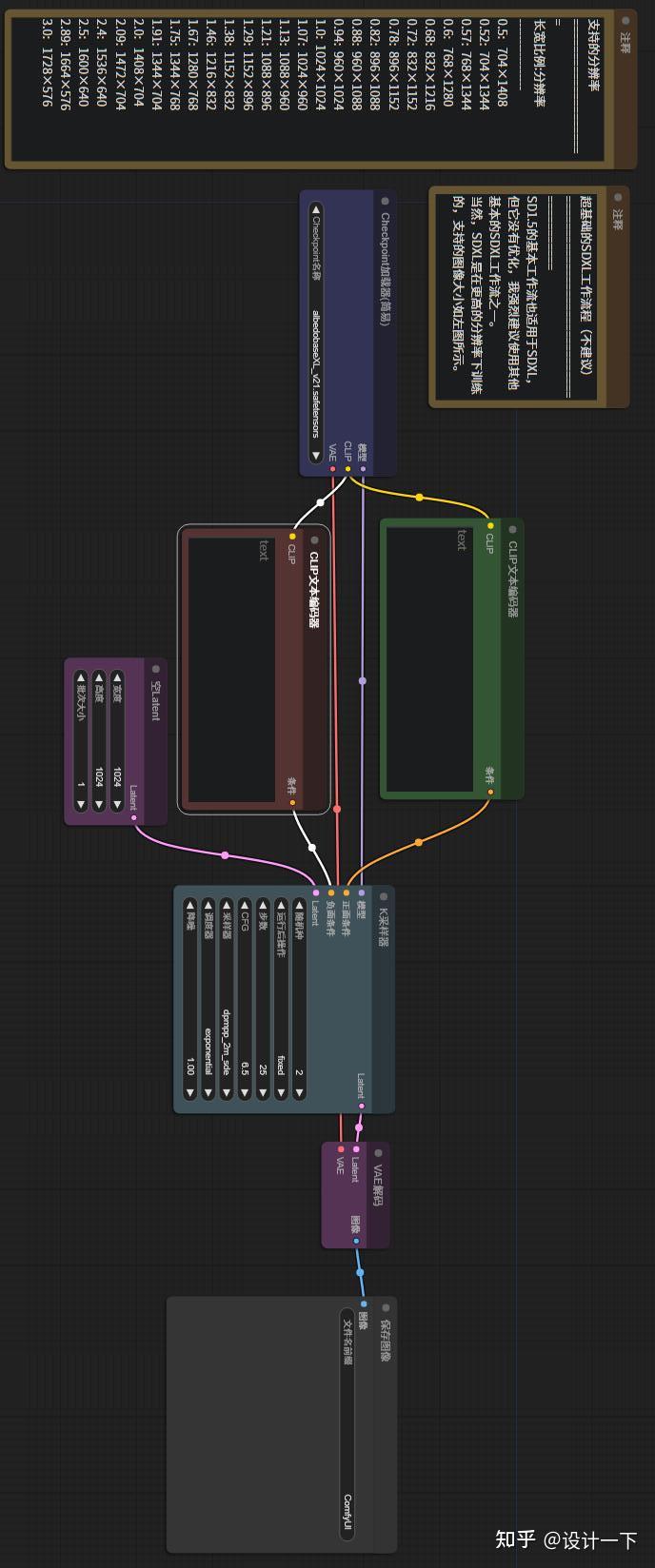
Task: Click the Latent output port on K采样器
Action: pyautogui.click(x=361, y=1106)
